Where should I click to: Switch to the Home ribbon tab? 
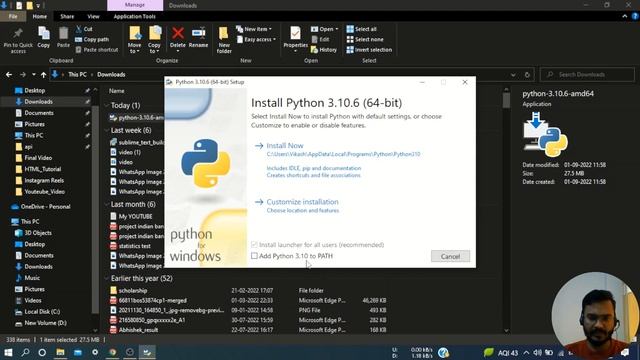pyautogui.click(x=40, y=16)
